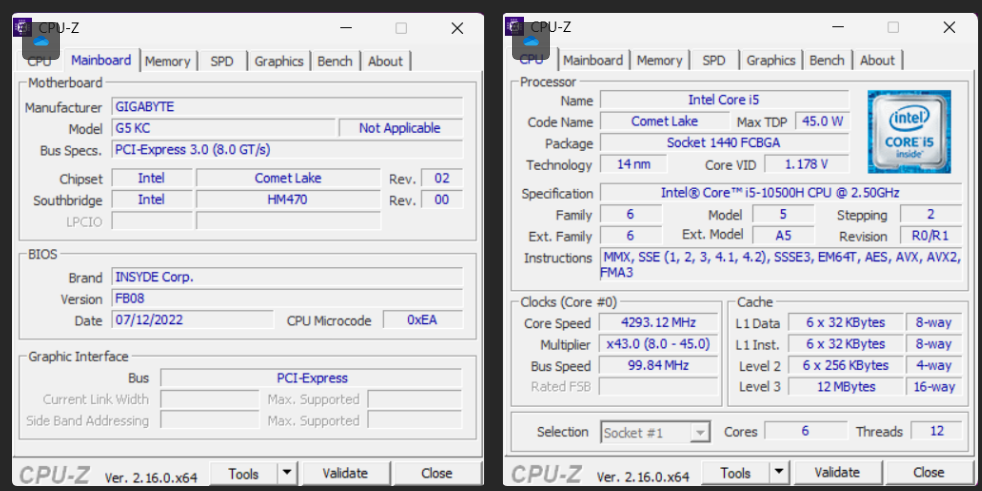Viewport: 982px width, 491px height.
Task: Click the 99.84 MHz bus speed field
Action: [x=658, y=366]
